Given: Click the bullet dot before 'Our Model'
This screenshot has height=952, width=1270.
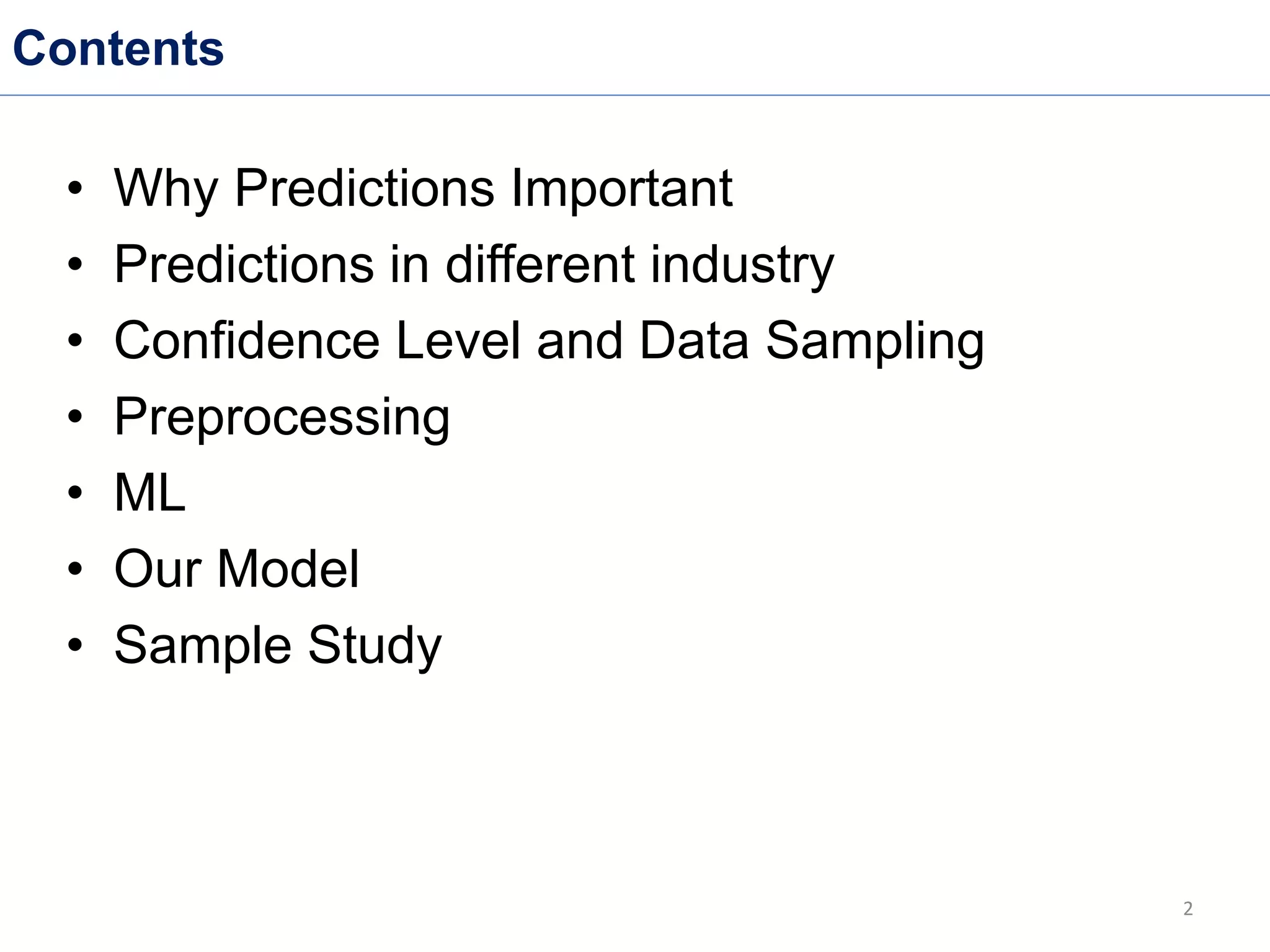Looking at the screenshot, I should coord(75,569).
